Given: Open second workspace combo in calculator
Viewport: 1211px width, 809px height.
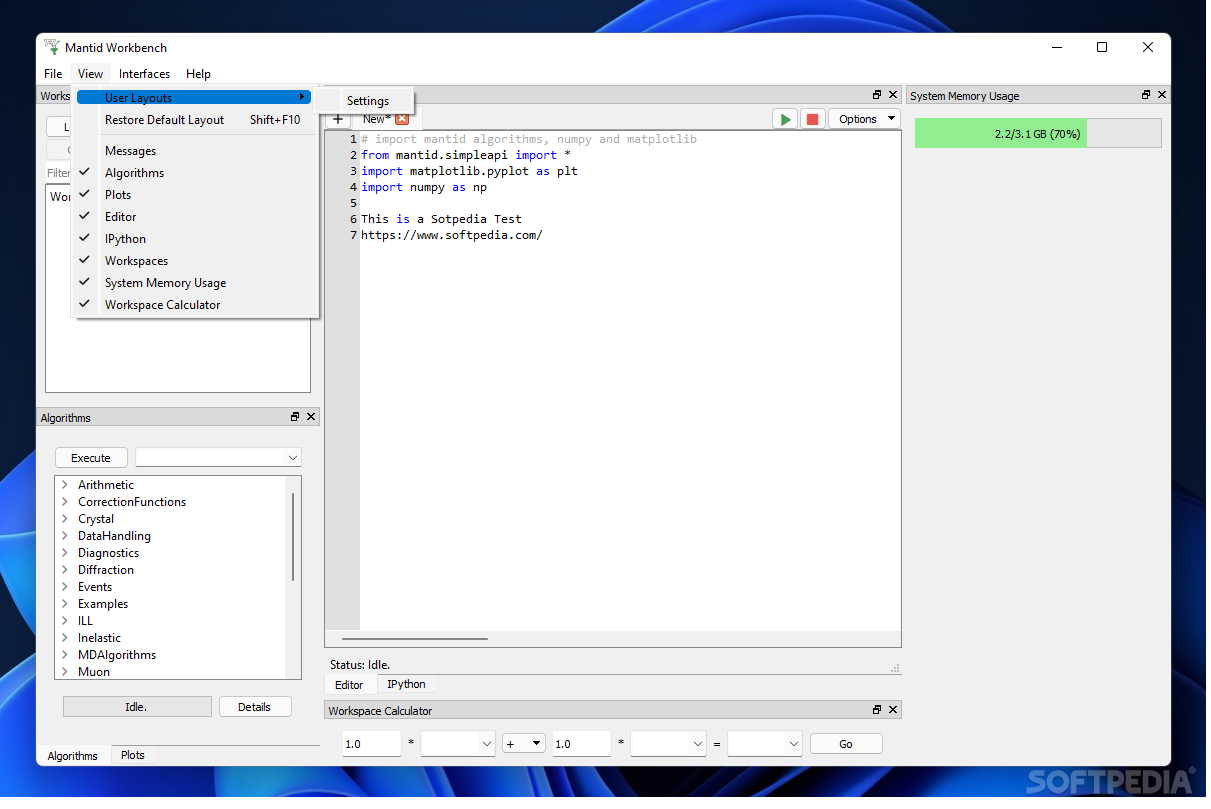Looking at the screenshot, I should point(669,744).
